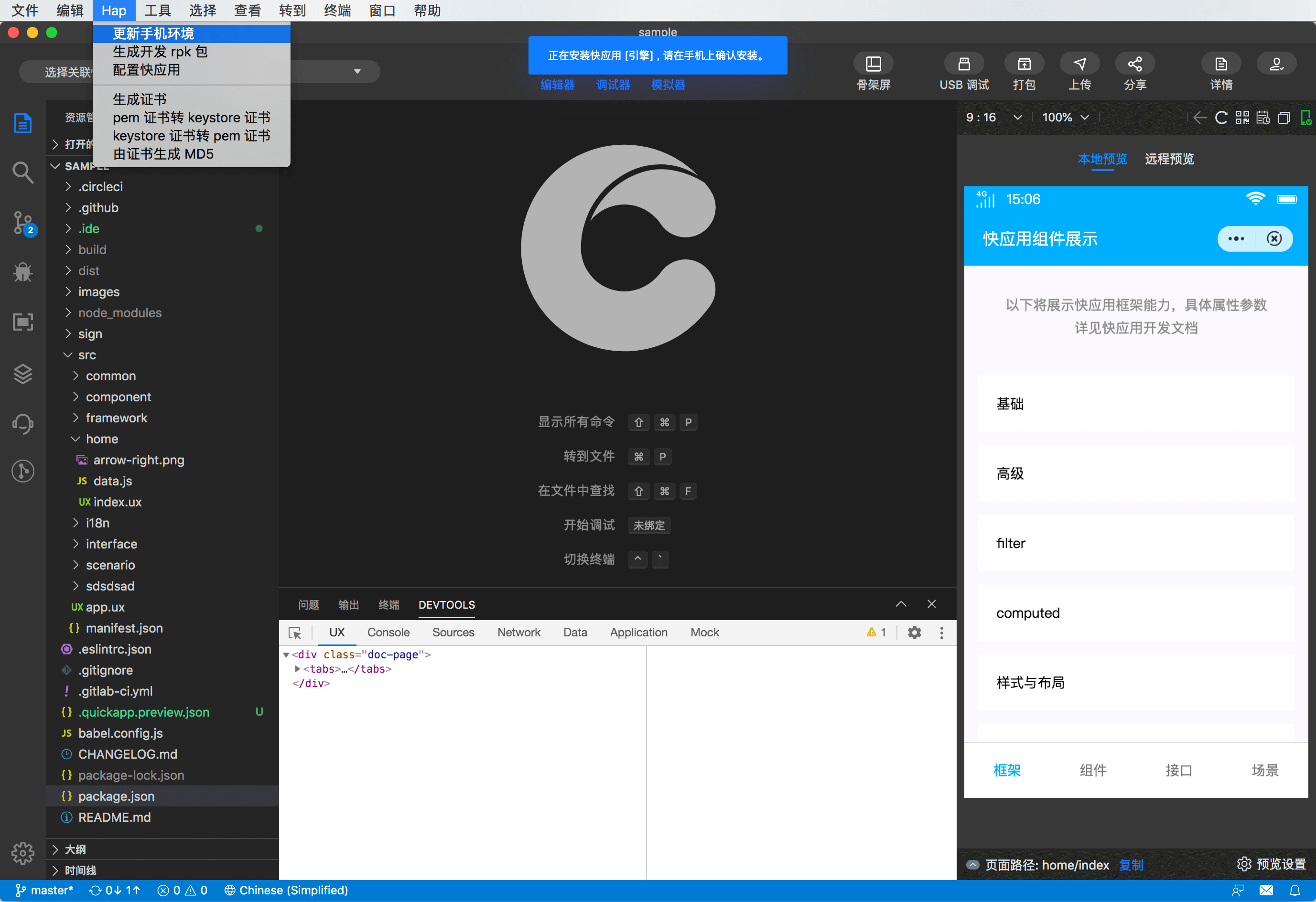
Task: Choose 生成证书 from Hap menu
Action: coord(140,99)
